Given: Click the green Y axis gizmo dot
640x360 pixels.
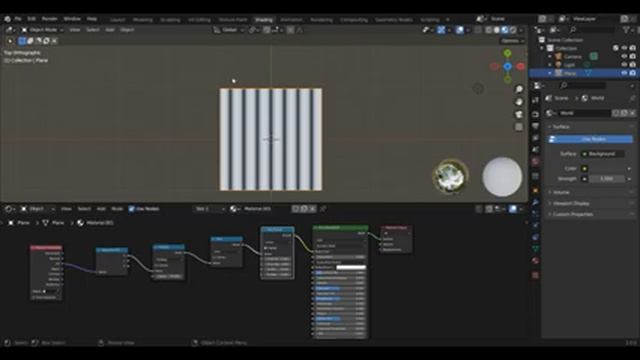Looking at the screenshot, I should coord(507,53).
